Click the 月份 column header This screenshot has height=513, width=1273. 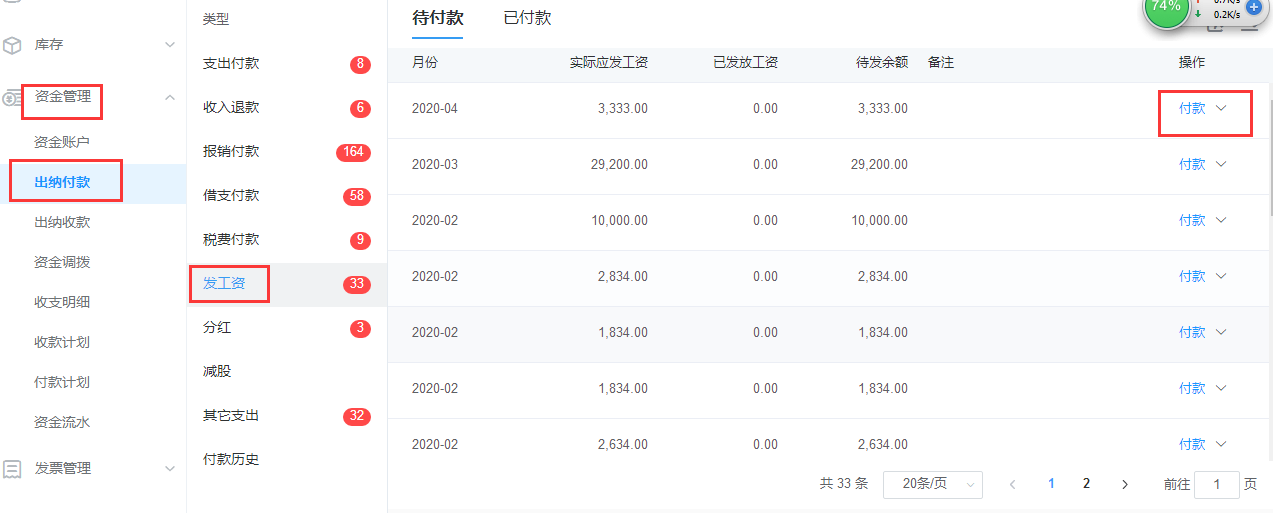[x=425, y=63]
